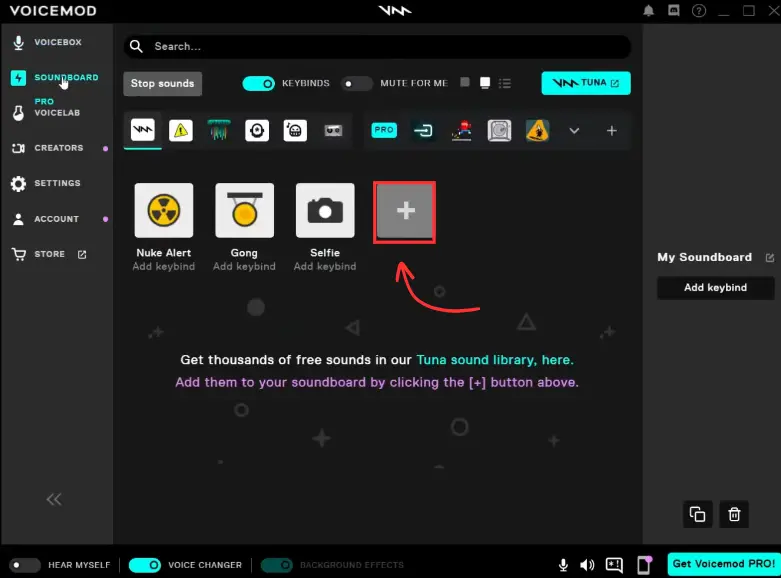Open the Store link
The width and height of the screenshot is (781, 578).
pyautogui.click(x=49, y=254)
